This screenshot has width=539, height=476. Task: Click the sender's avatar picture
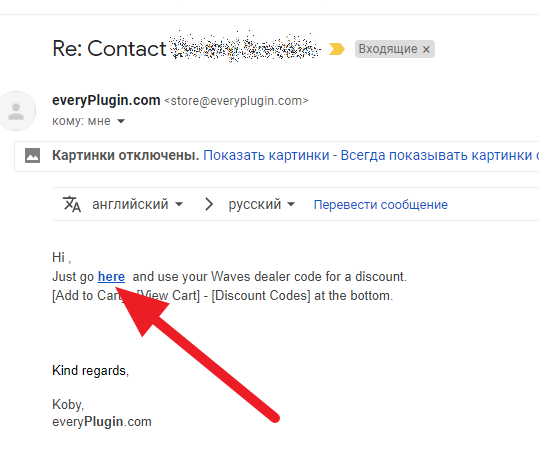tap(16, 111)
